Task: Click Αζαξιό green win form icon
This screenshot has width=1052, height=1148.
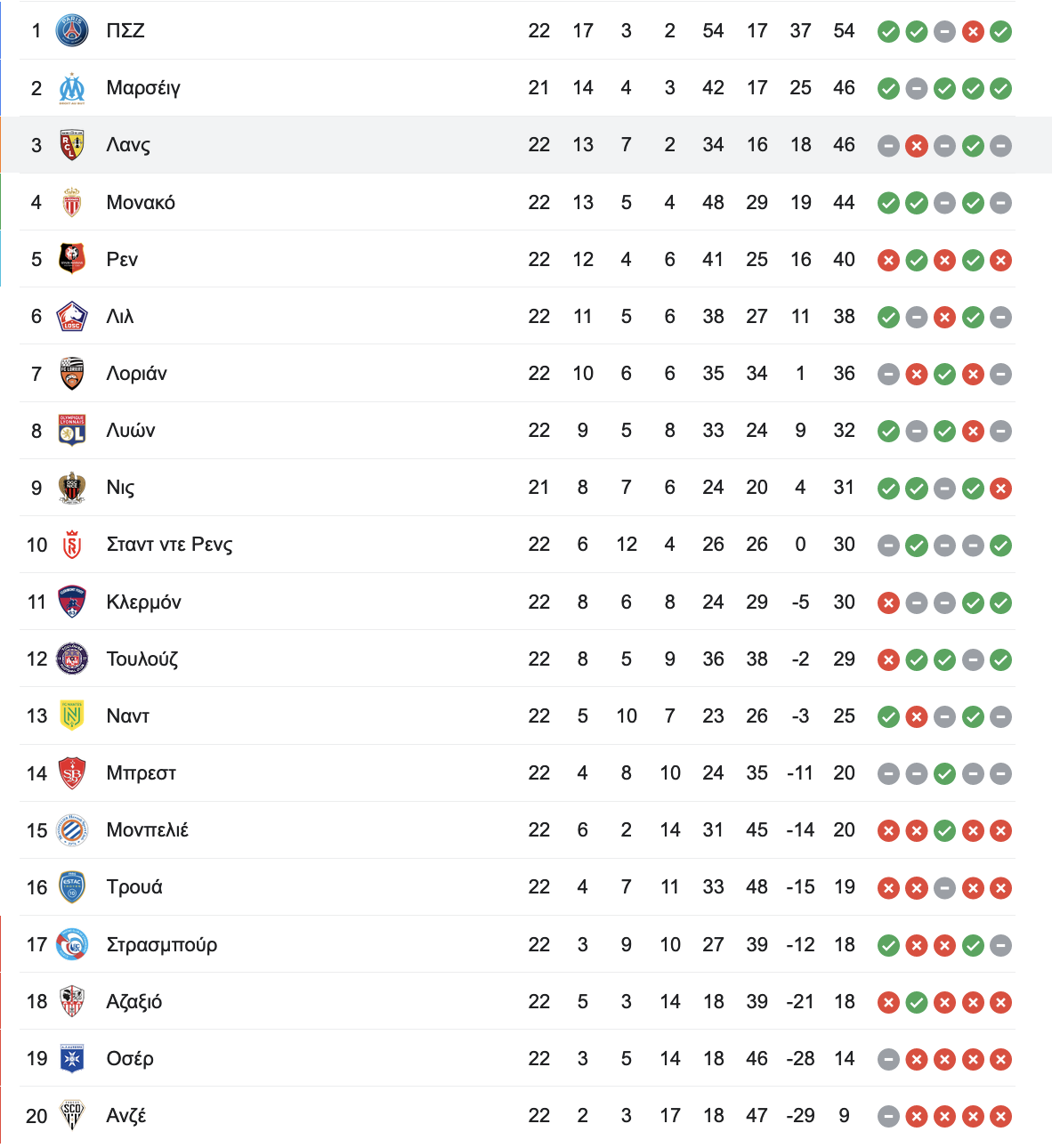Action: click(x=917, y=1003)
